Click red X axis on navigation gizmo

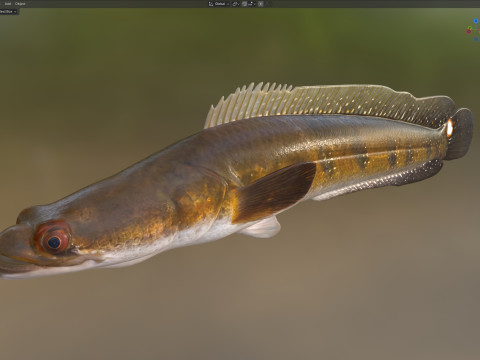pyautogui.click(x=469, y=31)
